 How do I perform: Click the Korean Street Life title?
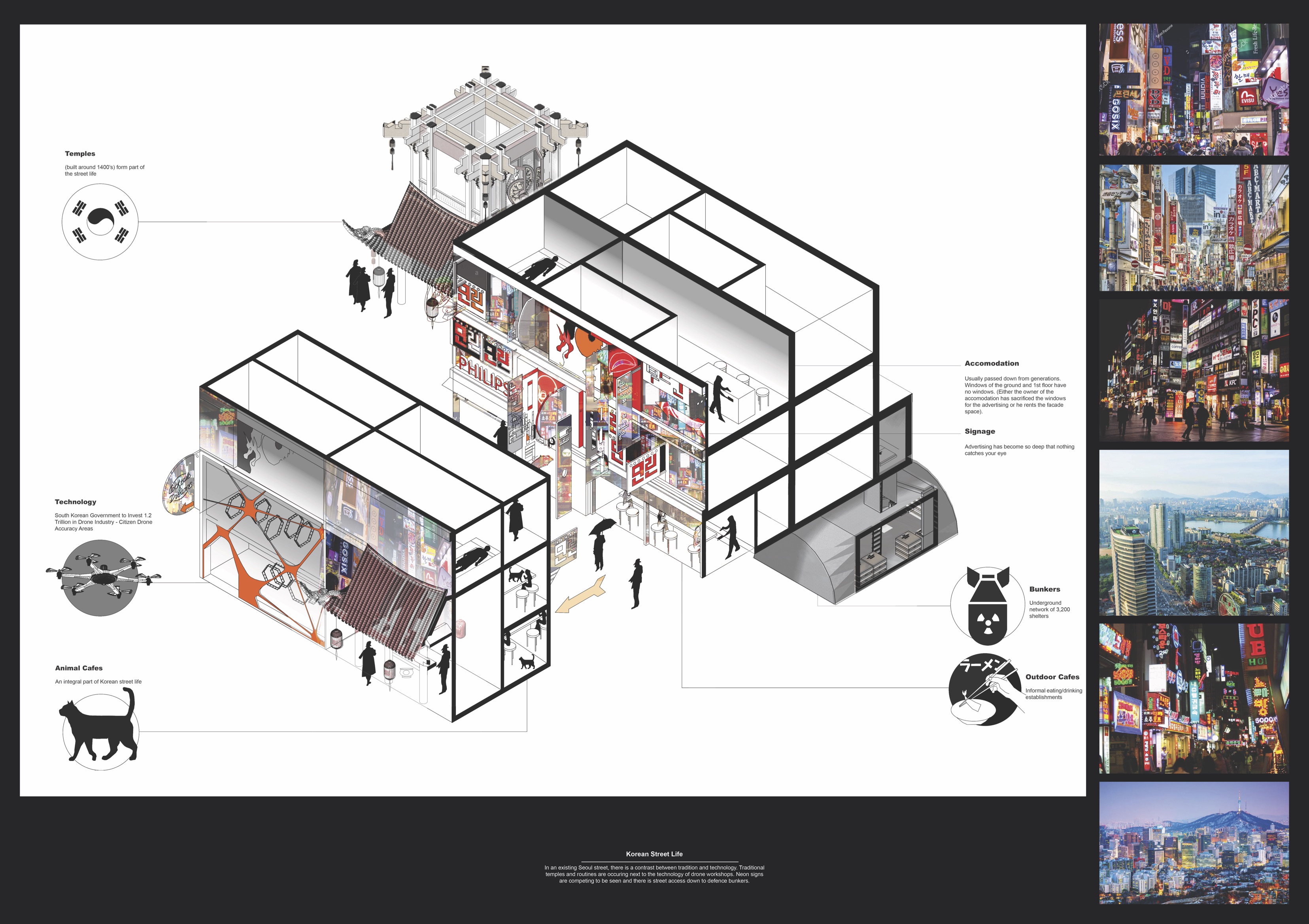[654, 854]
